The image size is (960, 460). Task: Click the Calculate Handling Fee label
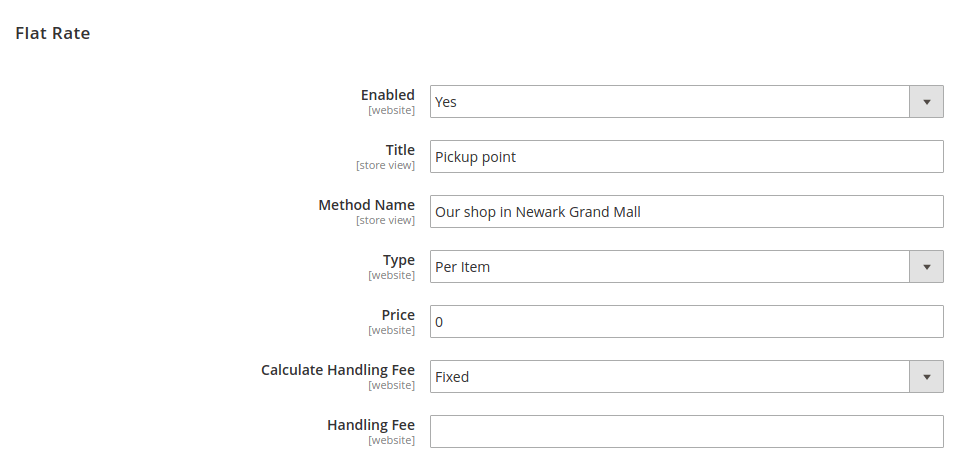[x=338, y=370]
